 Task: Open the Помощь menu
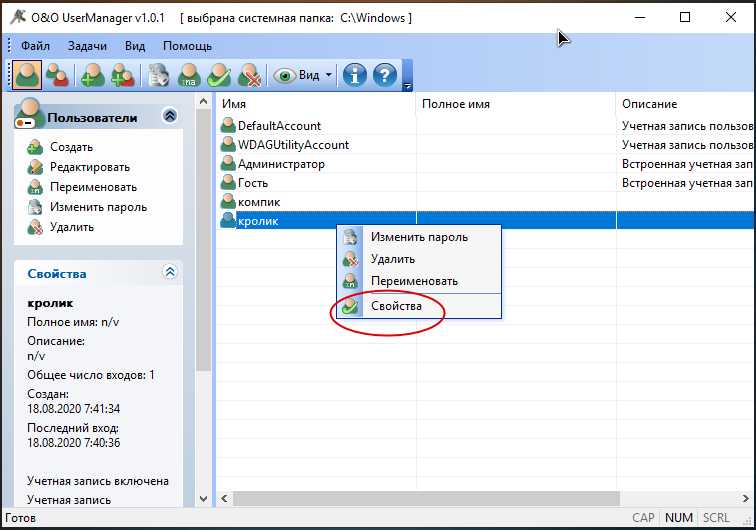[x=187, y=46]
